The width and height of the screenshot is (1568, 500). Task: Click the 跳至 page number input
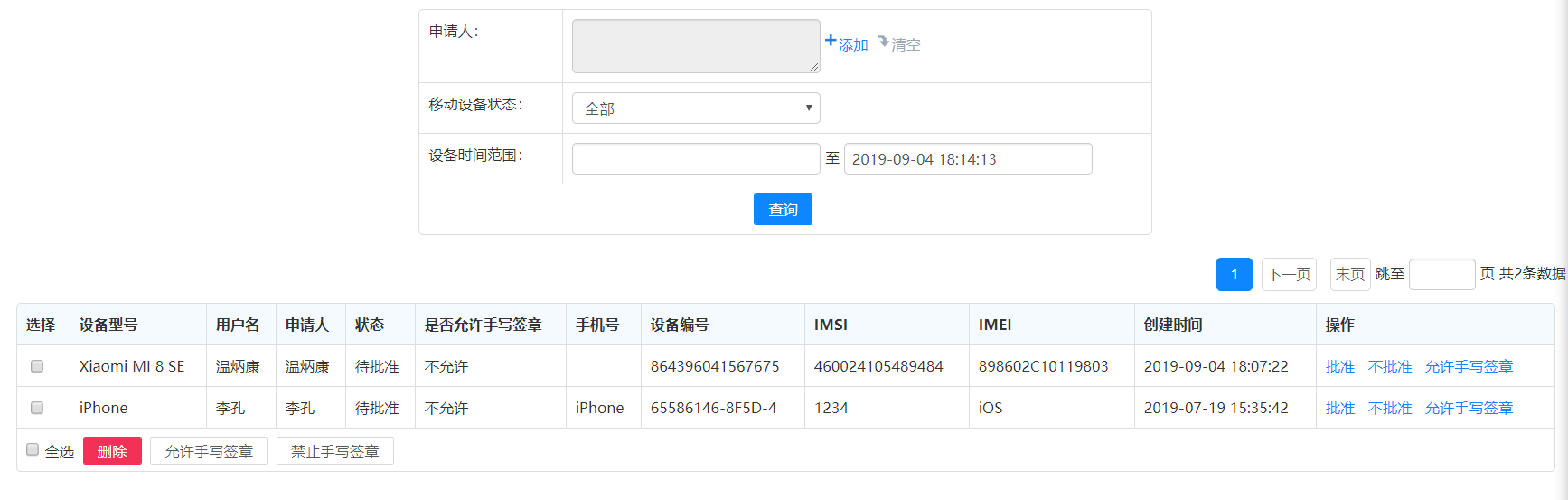click(1441, 274)
